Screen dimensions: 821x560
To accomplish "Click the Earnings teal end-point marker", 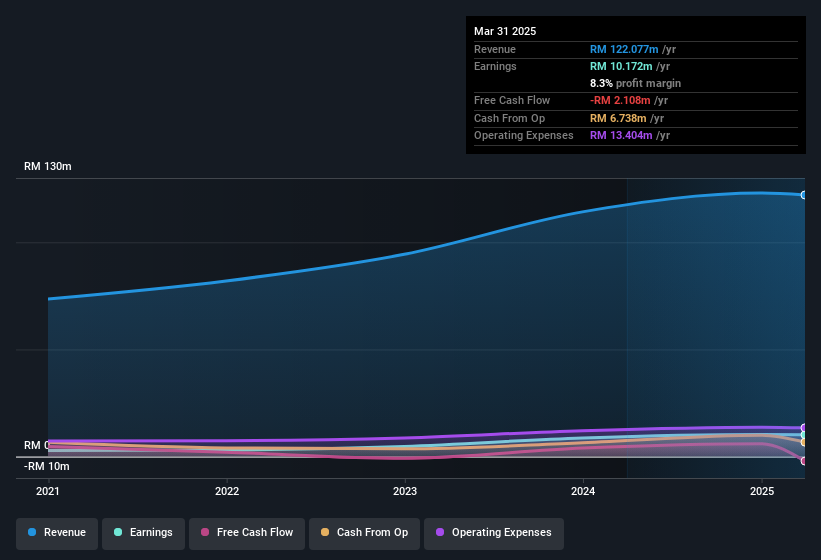I will (x=804, y=435).
